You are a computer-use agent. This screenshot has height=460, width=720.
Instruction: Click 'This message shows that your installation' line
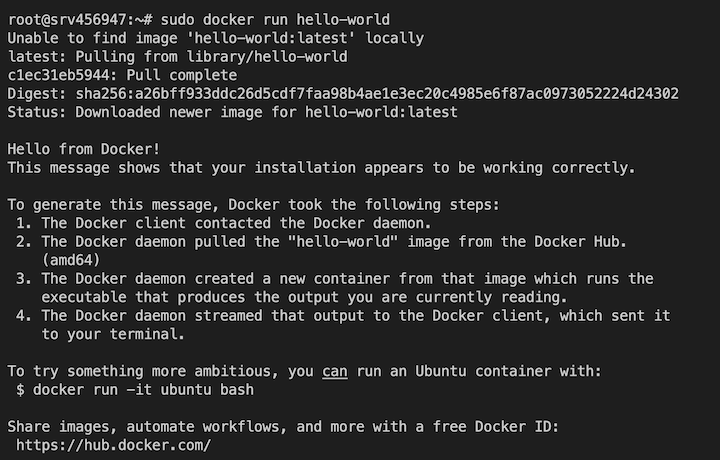click(x=320, y=167)
